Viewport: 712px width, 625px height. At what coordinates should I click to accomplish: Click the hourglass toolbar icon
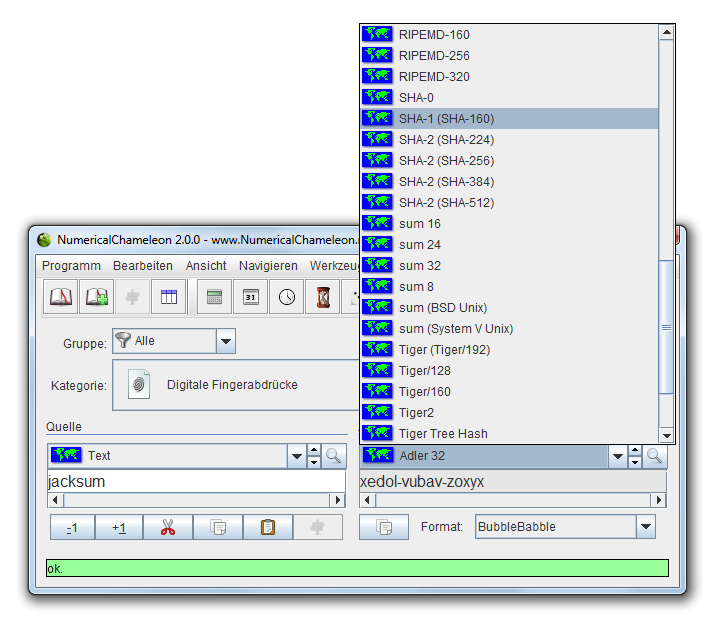click(323, 297)
